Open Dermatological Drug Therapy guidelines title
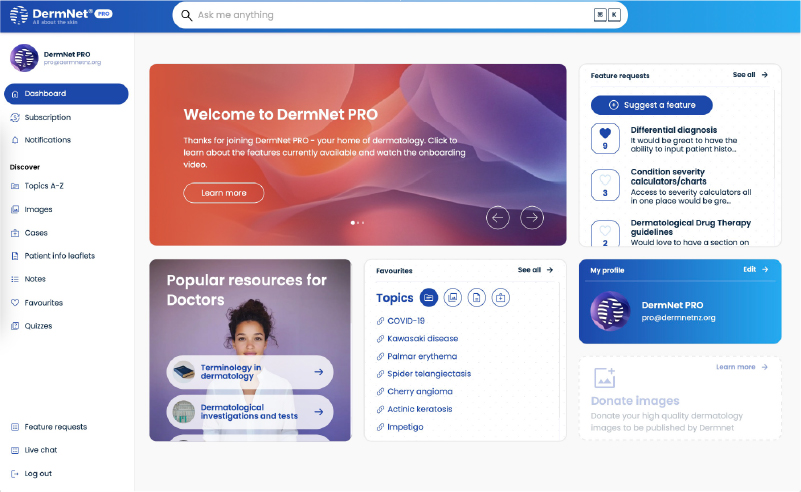The width and height of the screenshot is (801, 492). pos(691,227)
